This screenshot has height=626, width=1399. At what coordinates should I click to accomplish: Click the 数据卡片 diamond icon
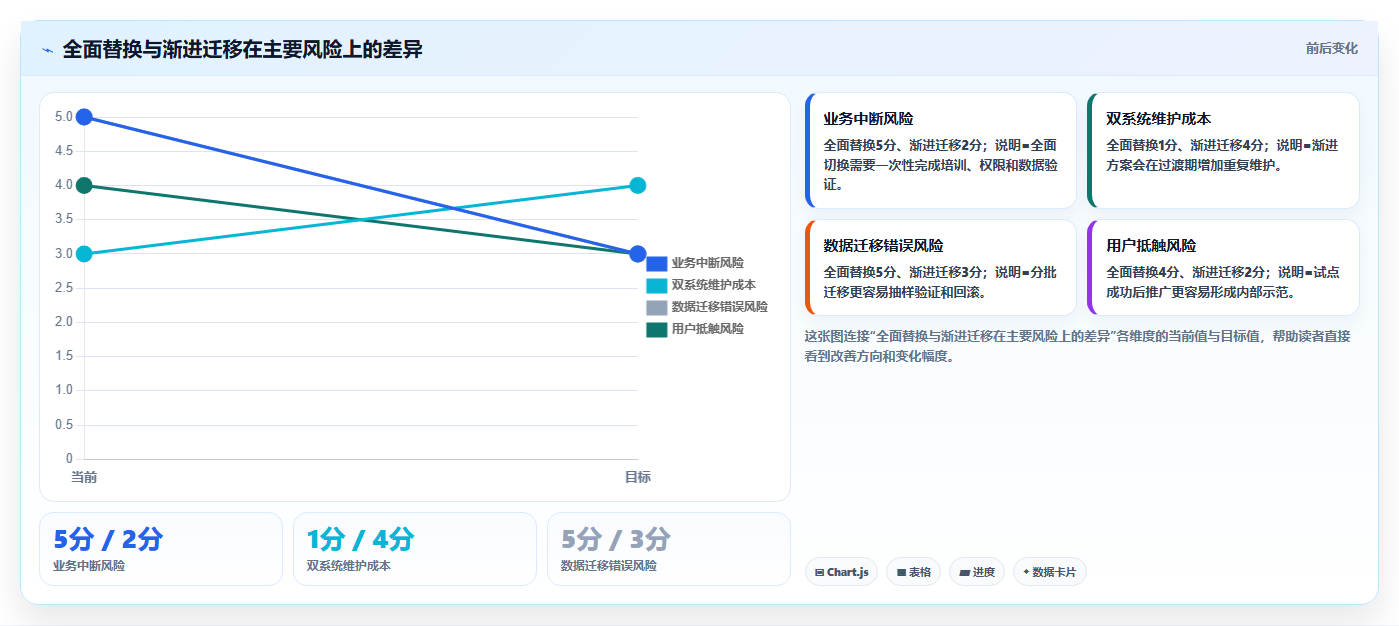(x=1026, y=573)
